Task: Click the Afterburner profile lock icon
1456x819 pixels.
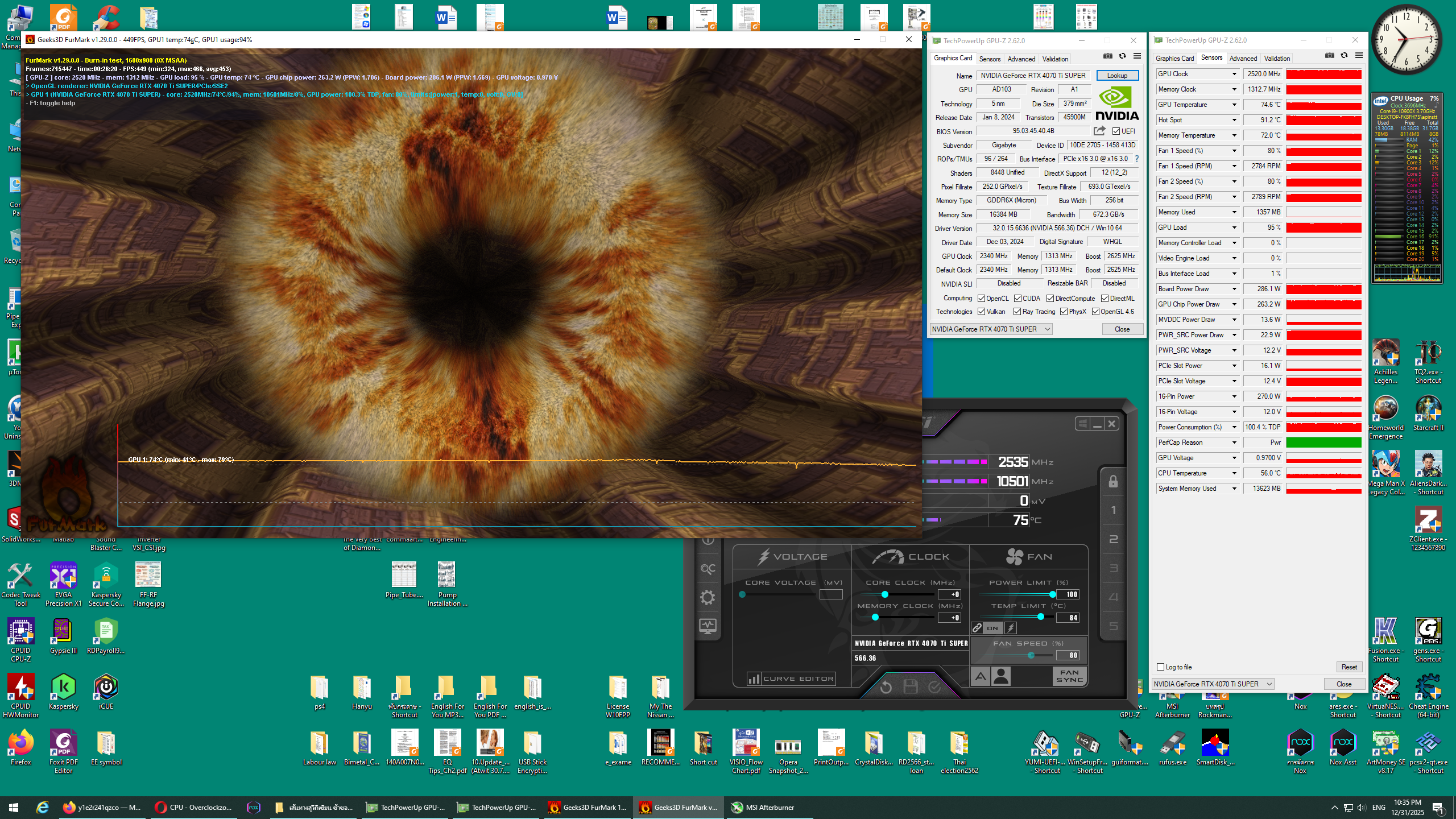Action: tap(1113, 482)
